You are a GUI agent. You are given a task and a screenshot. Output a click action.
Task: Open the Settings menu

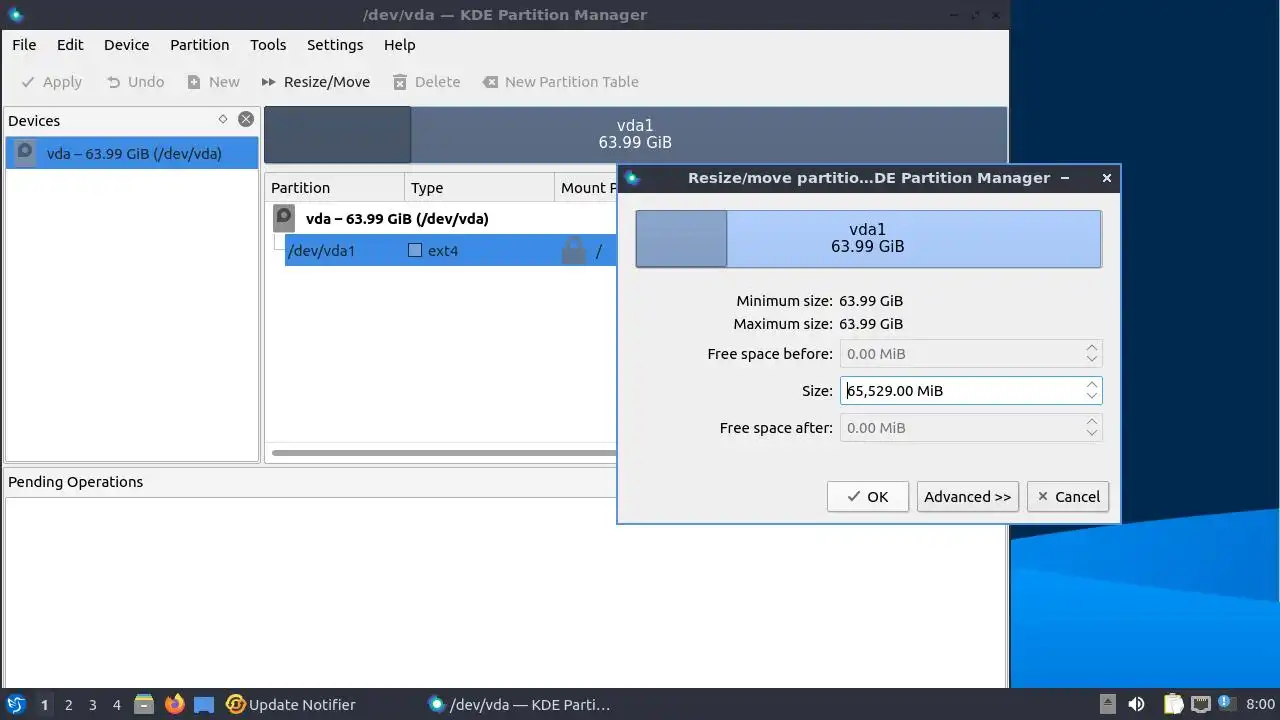click(x=335, y=45)
